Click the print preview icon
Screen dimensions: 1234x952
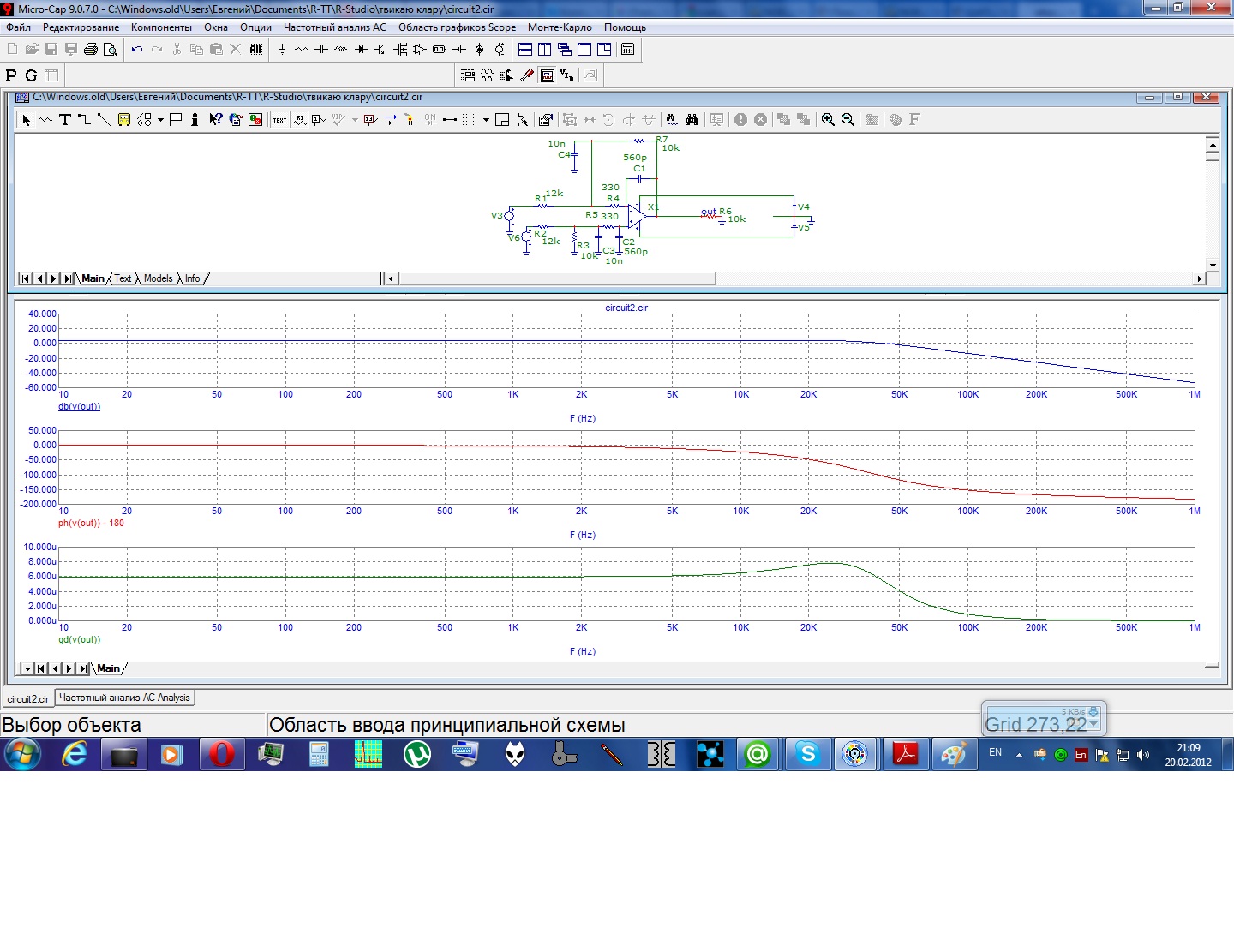[111, 50]
